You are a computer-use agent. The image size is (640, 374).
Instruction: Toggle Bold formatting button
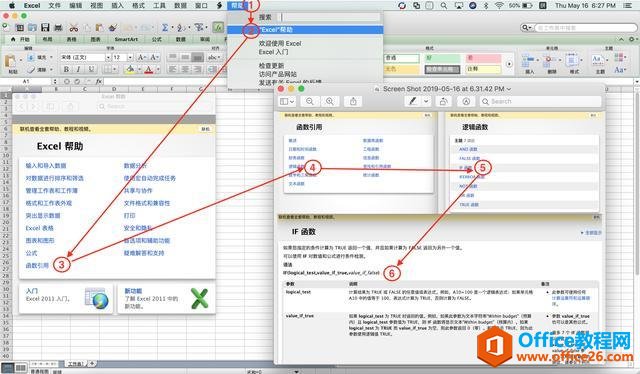pyautogui.click(x=67, y=69)
